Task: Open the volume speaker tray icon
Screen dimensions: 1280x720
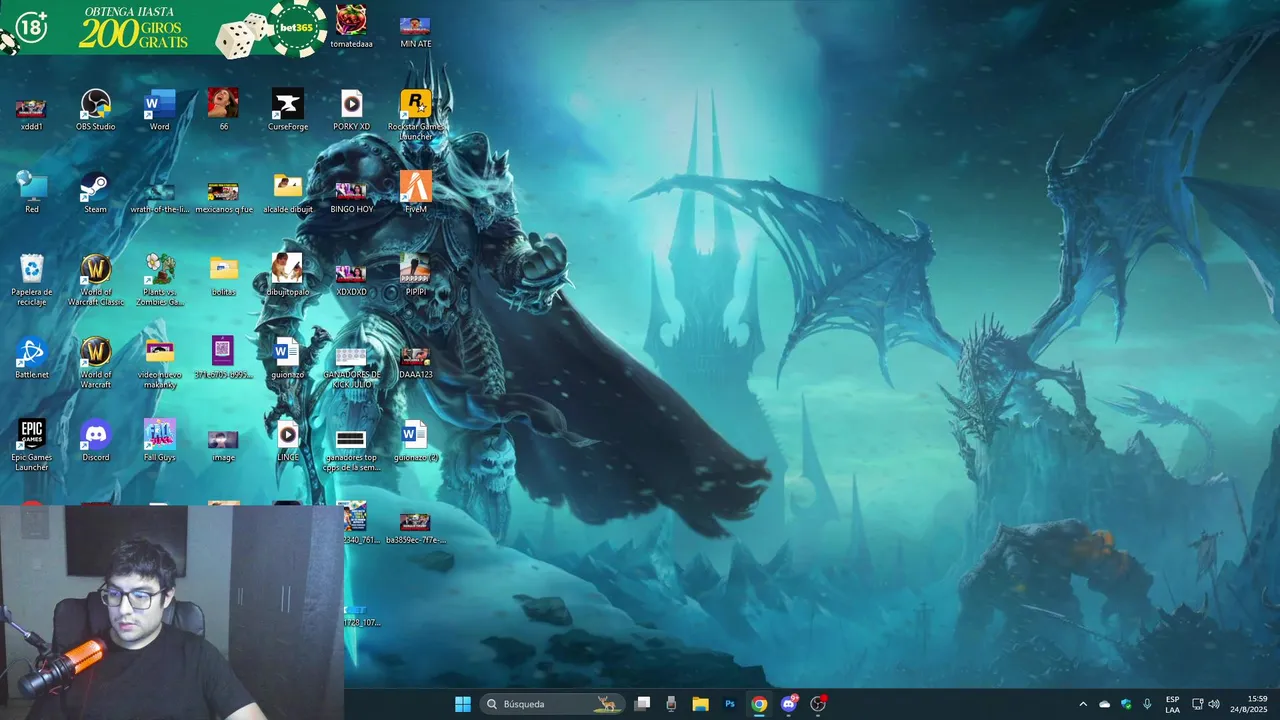Action: (1214, 704)
